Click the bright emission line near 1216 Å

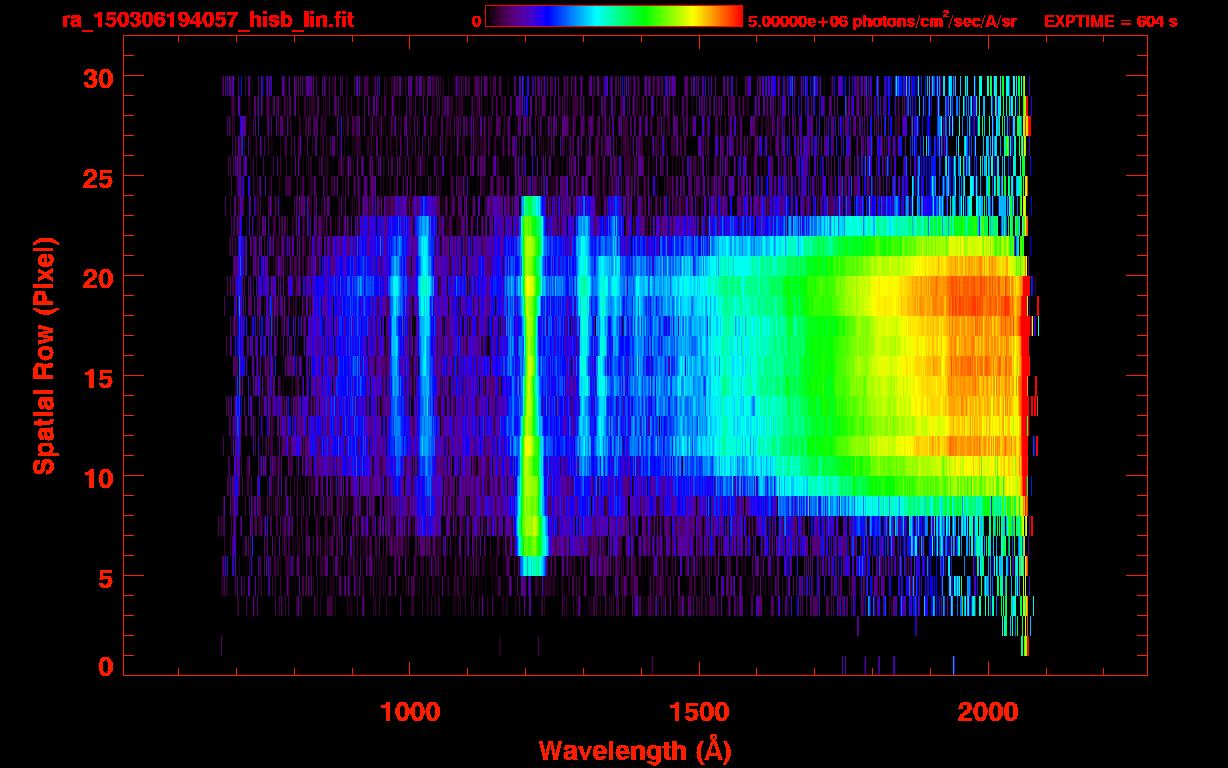point(532,385)
